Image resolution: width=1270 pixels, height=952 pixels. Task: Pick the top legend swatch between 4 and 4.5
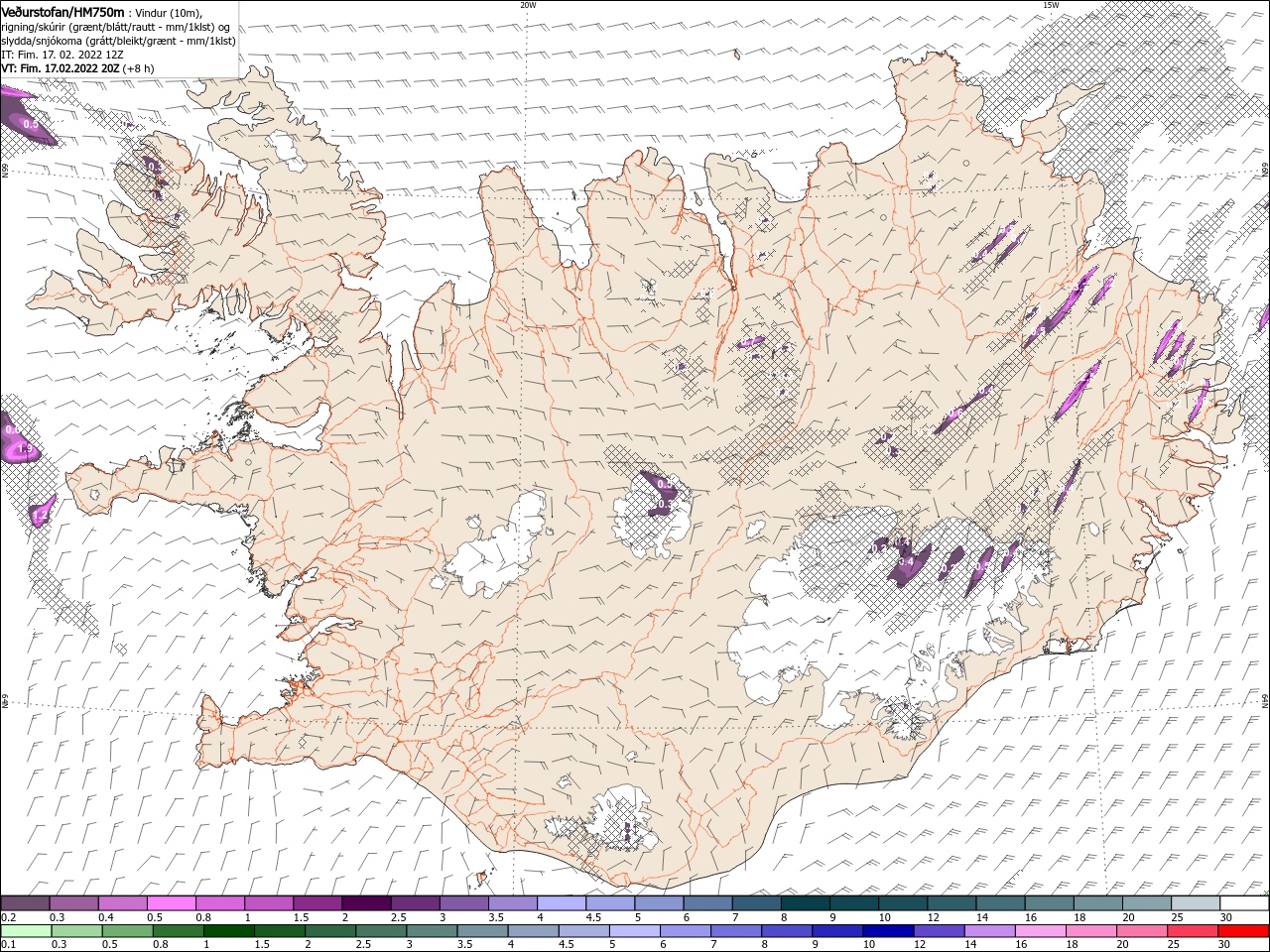pyautogui.click(x=562, y=903)
